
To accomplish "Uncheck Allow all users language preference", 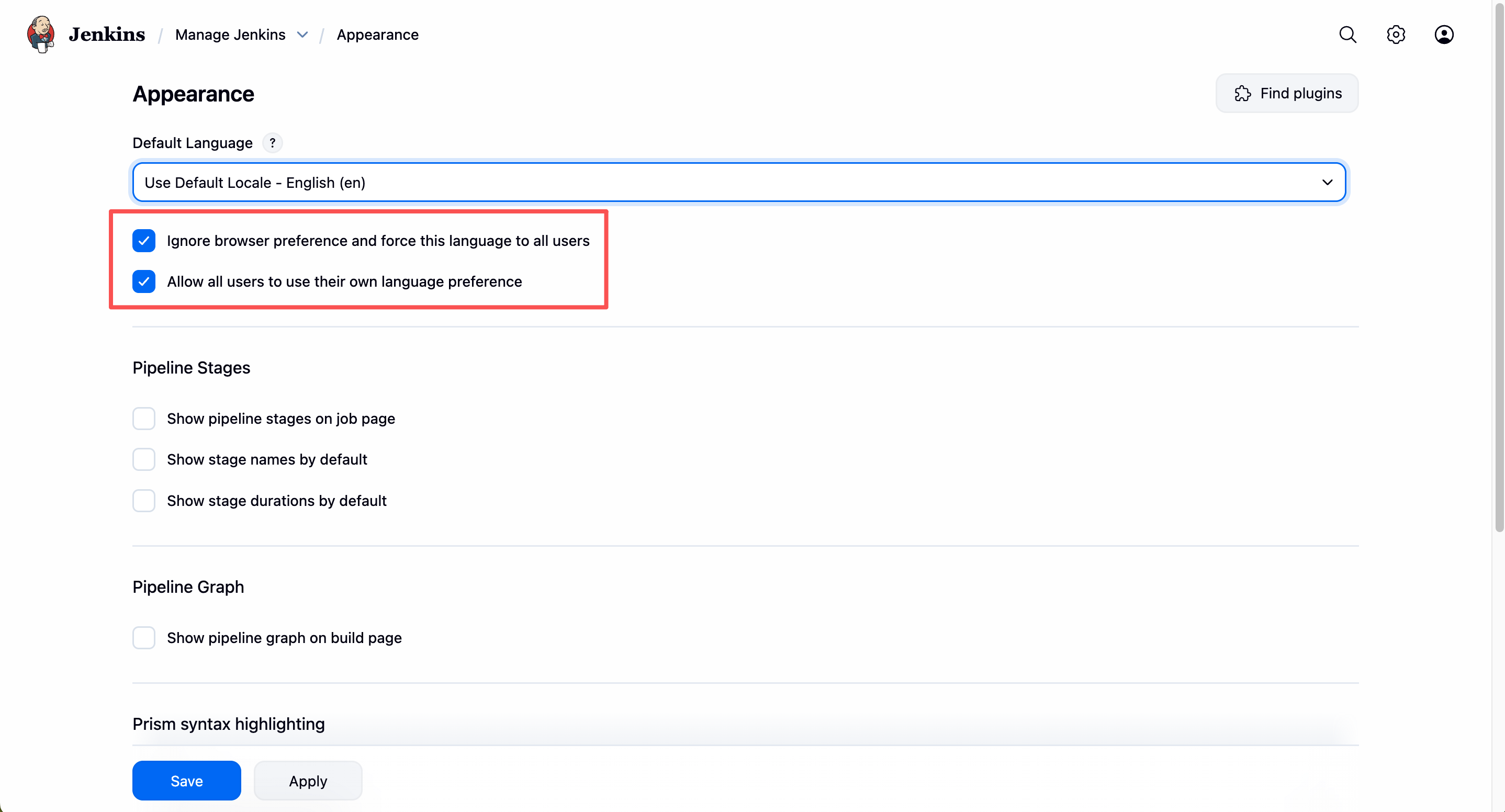I will (144, 281).
